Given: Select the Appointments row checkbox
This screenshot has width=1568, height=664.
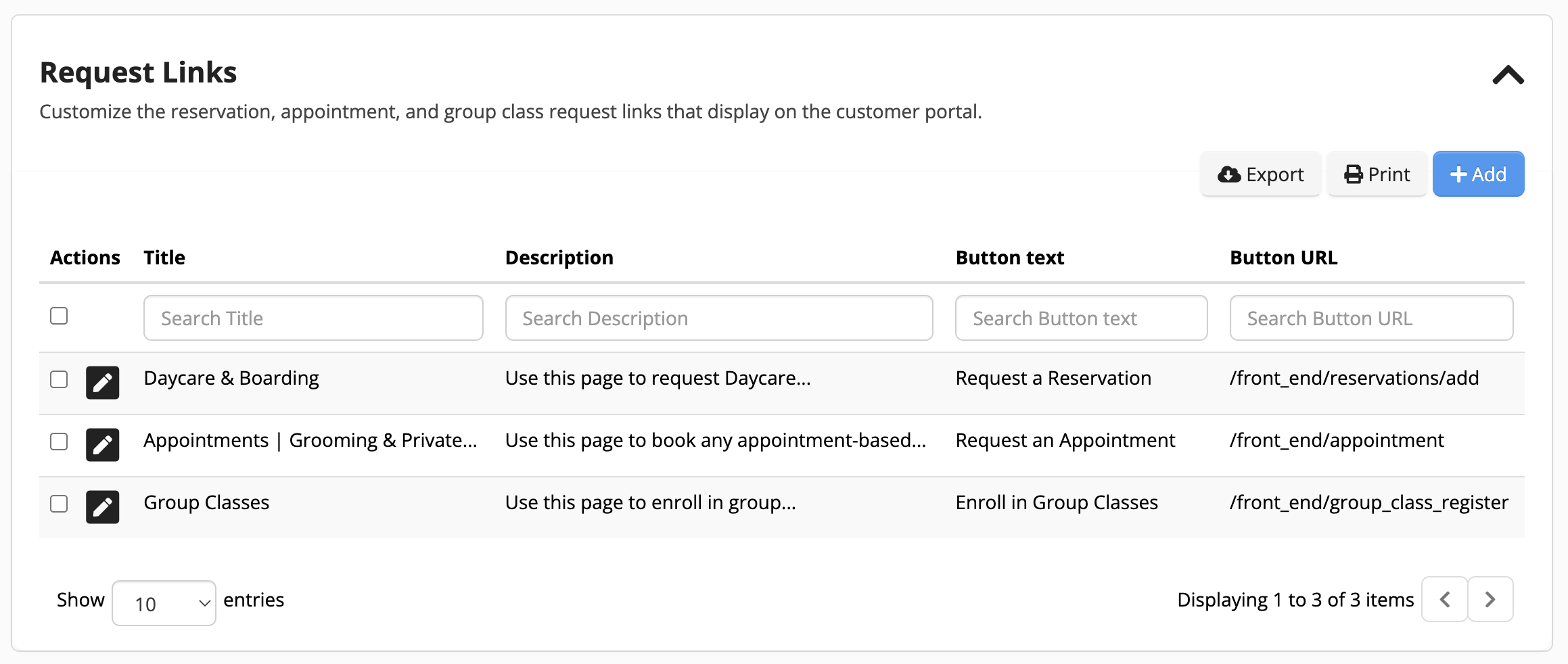Looking at the screenshot, I should point(58,442).
